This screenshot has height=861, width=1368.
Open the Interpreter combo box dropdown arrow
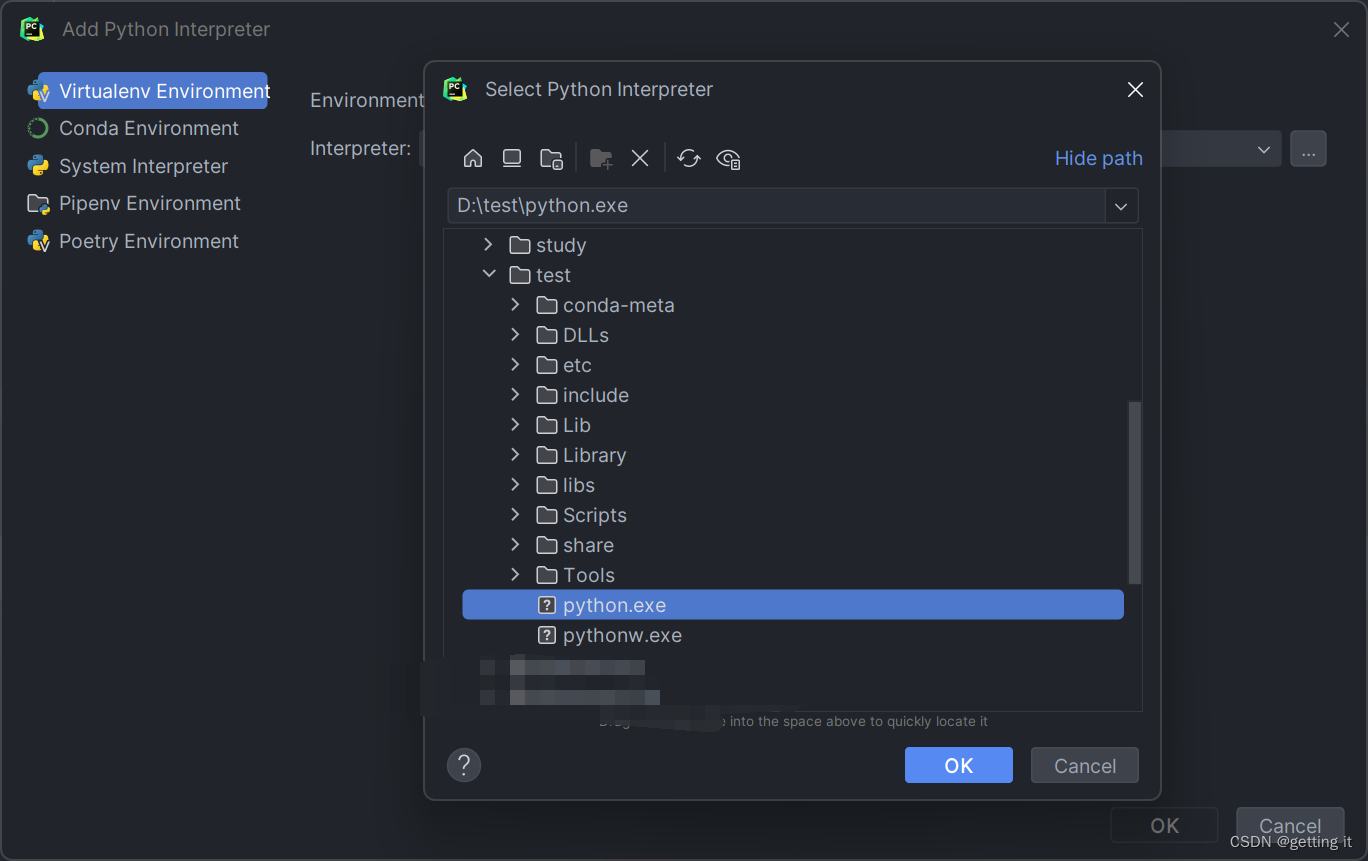click(x=1264, y=149)
